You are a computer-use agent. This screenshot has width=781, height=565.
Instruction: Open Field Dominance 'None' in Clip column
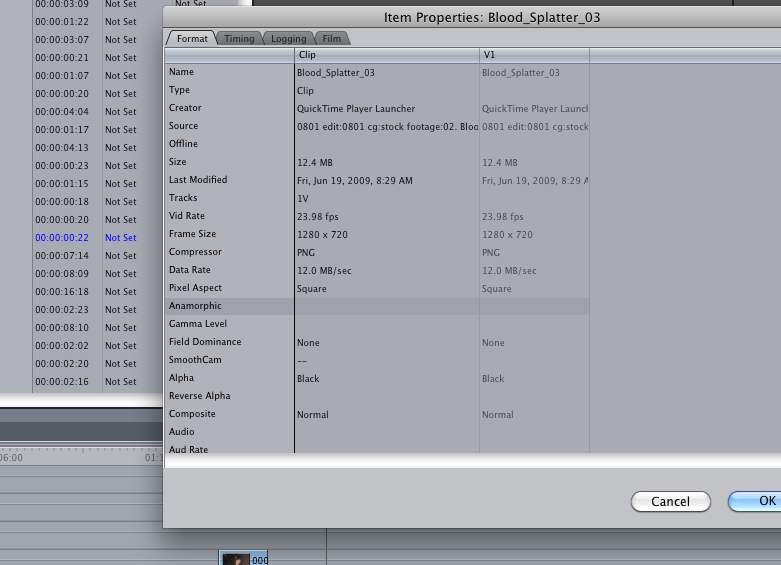pos(308,343)
